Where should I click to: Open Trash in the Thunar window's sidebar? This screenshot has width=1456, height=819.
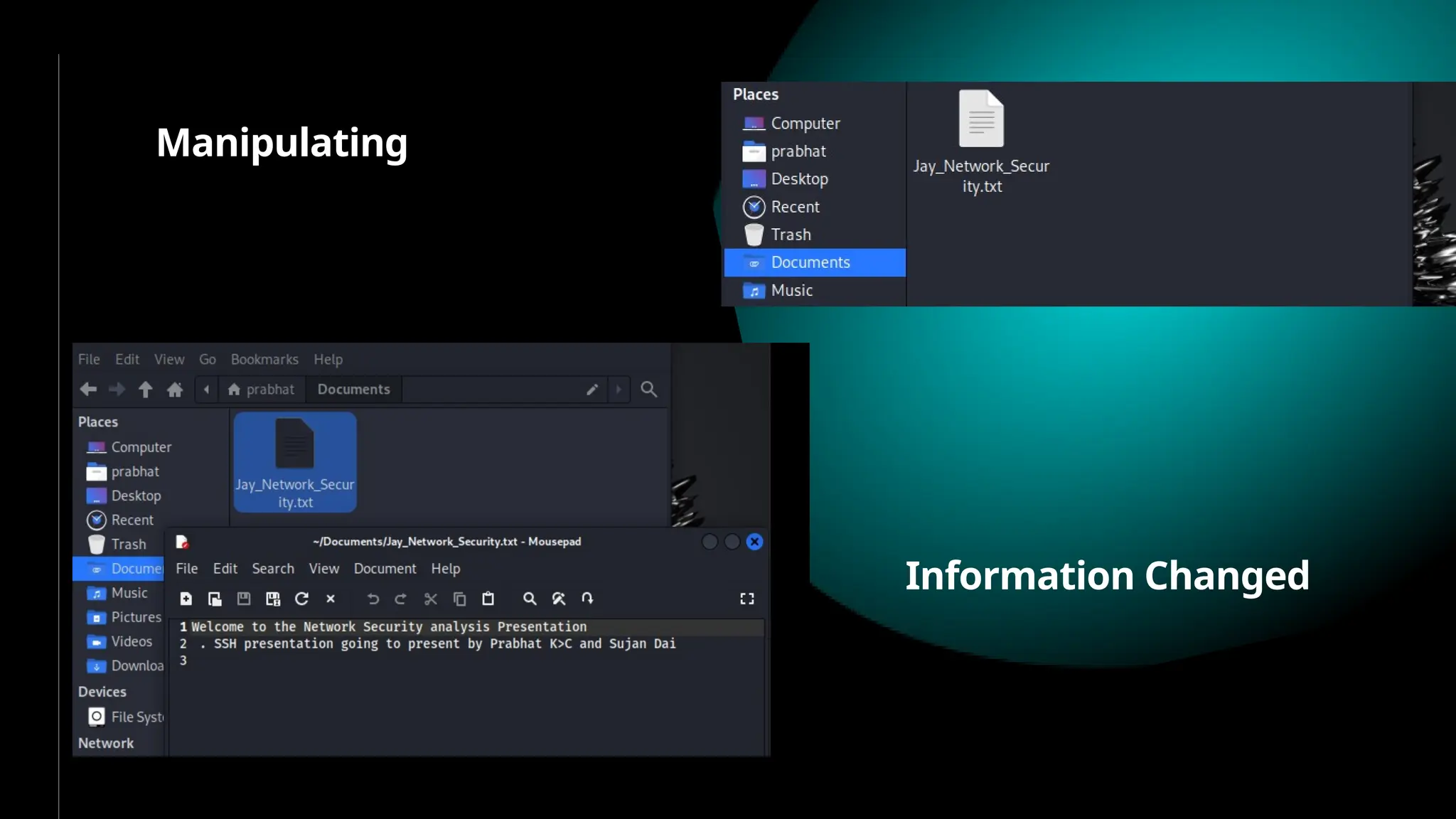(117, 544)
